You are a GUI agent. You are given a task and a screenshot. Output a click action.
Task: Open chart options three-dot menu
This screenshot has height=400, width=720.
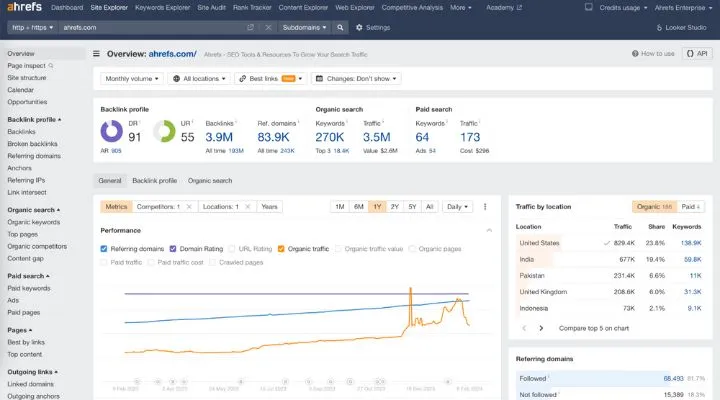[485, 207]
